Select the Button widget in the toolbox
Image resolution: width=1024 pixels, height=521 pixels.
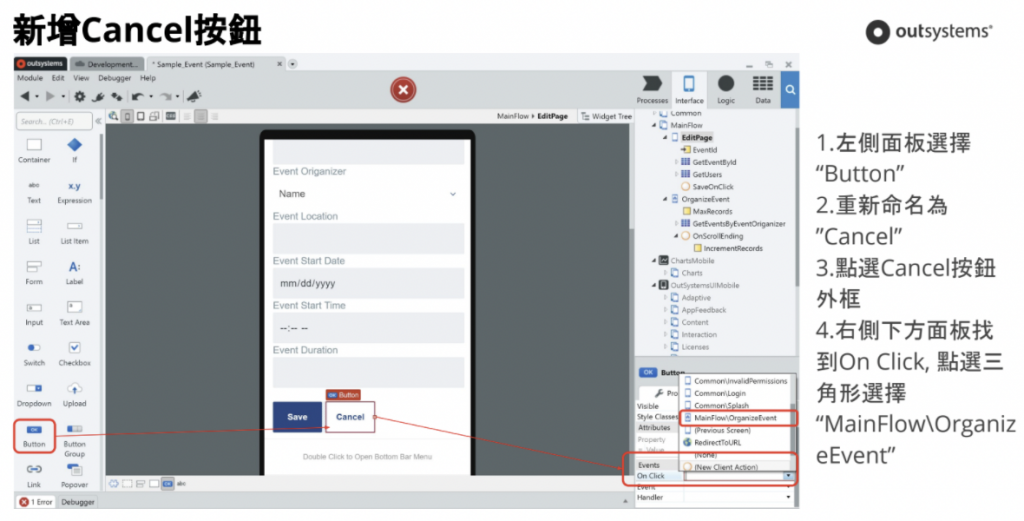coord(34,436)
